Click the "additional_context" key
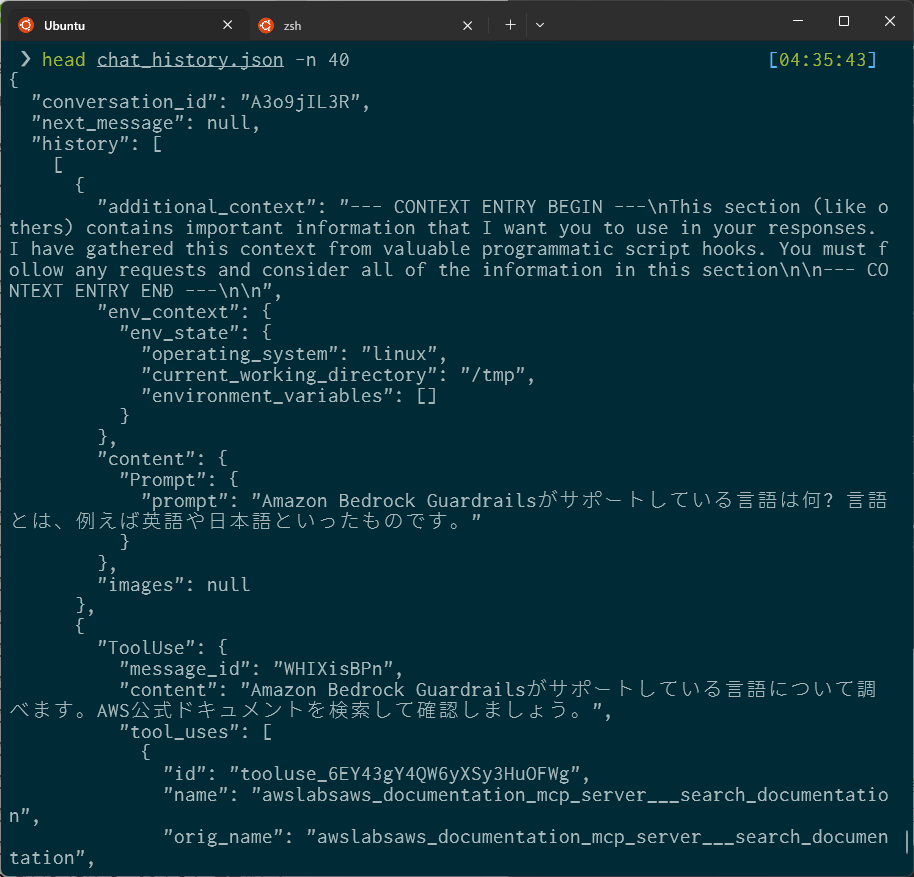The image size is (914, 877). tap(206, 207)
